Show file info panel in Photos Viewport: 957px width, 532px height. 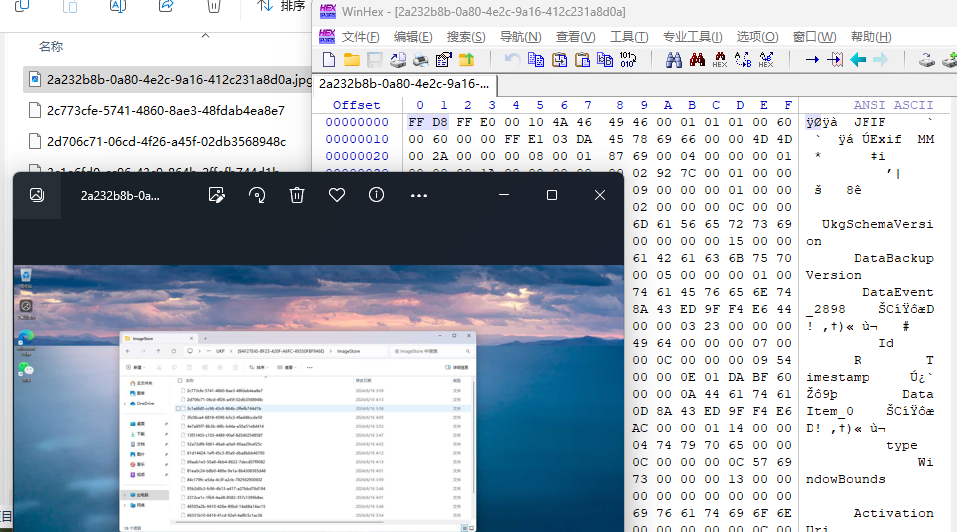click(377, 195)
